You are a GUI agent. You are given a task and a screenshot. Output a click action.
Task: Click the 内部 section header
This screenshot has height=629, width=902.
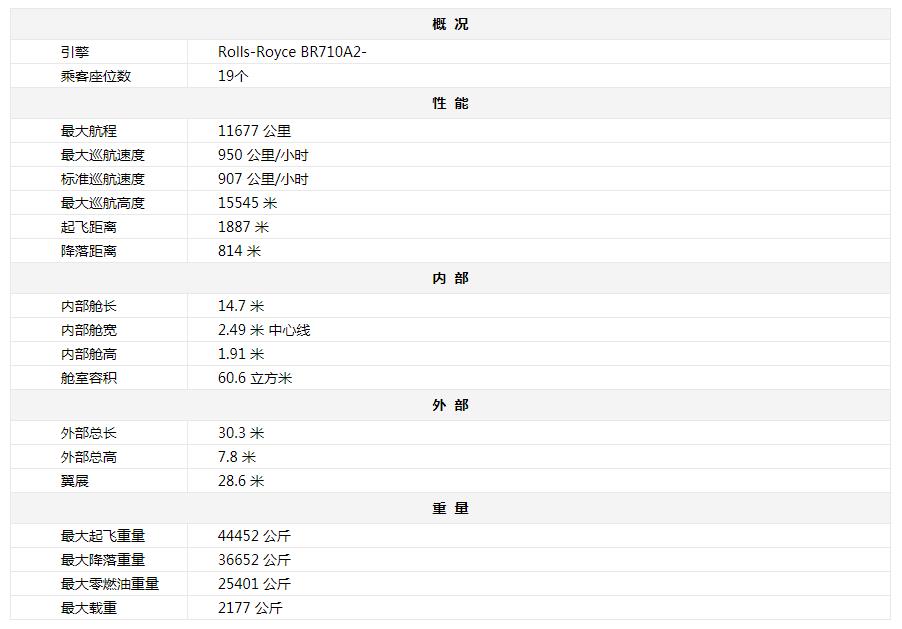click(x=450, y=278)
